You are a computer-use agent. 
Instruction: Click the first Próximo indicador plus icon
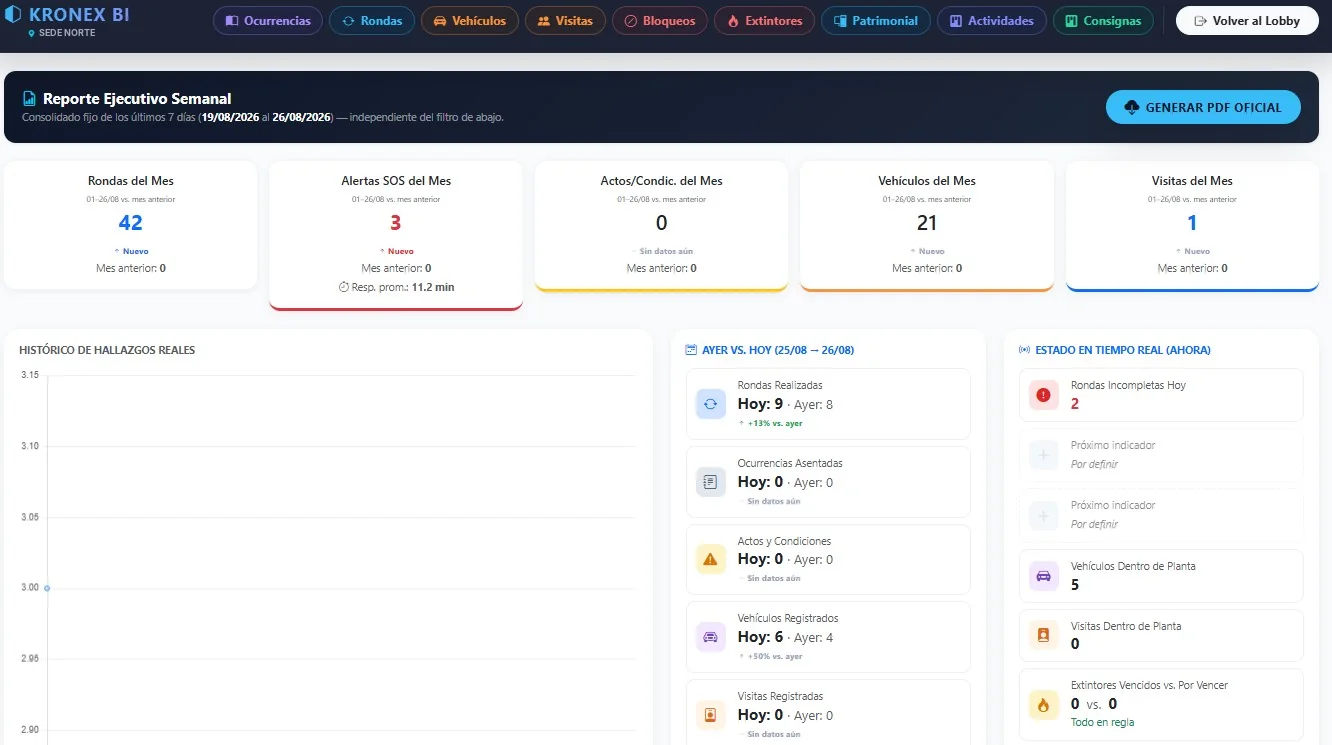click(1043, 455)
